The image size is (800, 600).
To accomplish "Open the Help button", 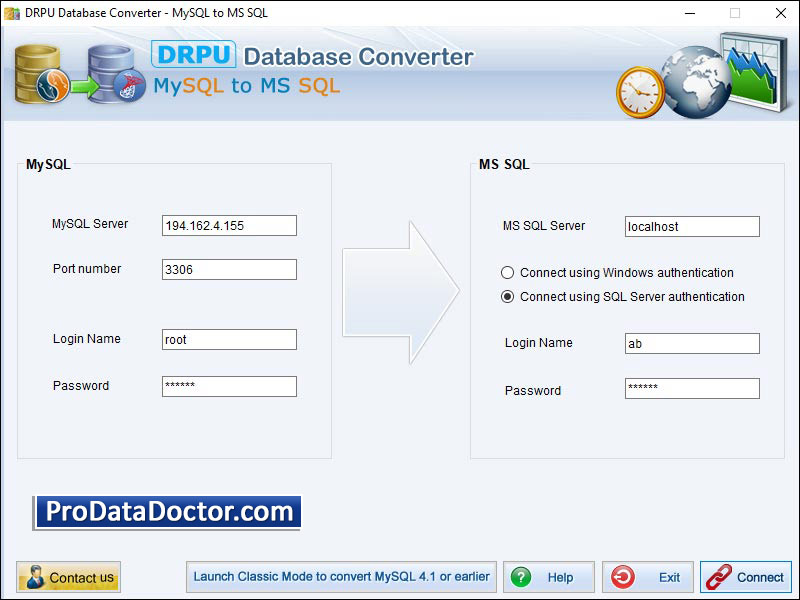I will click(x=548, y=577).
